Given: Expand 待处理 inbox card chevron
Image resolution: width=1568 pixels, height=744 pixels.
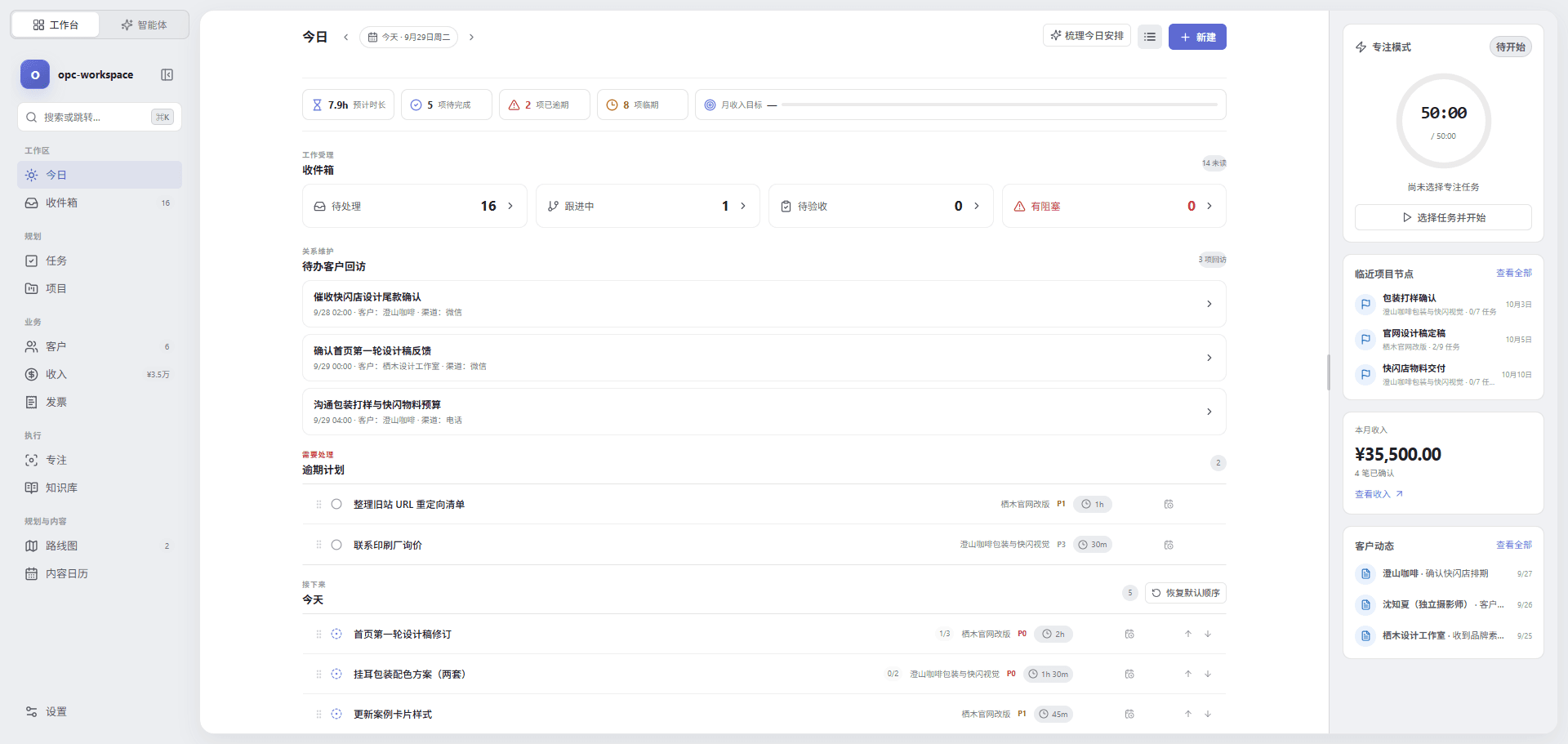Looking at the screenshot, I should click(x=510, y=206).
